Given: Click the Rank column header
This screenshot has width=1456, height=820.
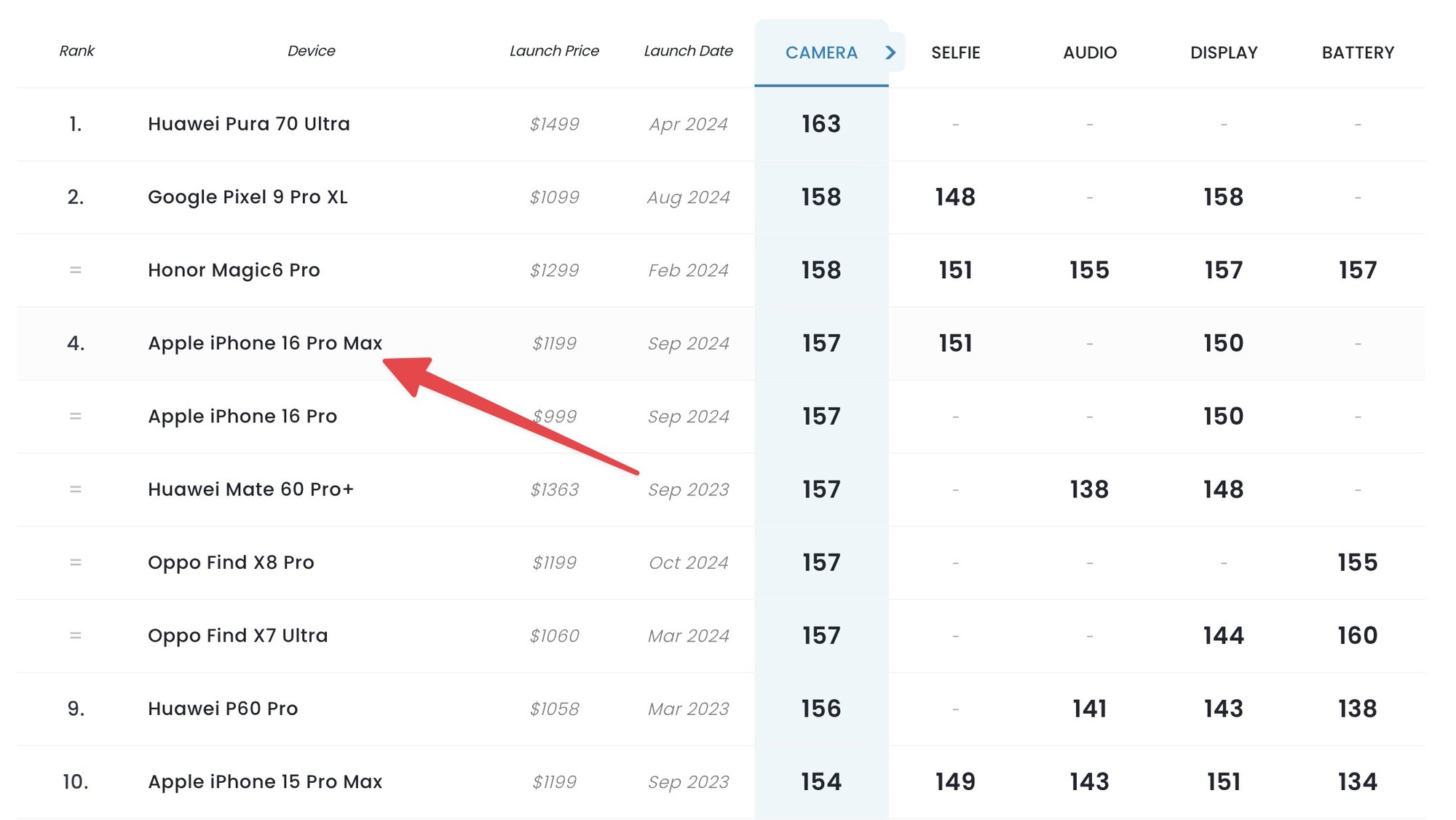Looking at the screenshot, I should click(x=76, y=51).
